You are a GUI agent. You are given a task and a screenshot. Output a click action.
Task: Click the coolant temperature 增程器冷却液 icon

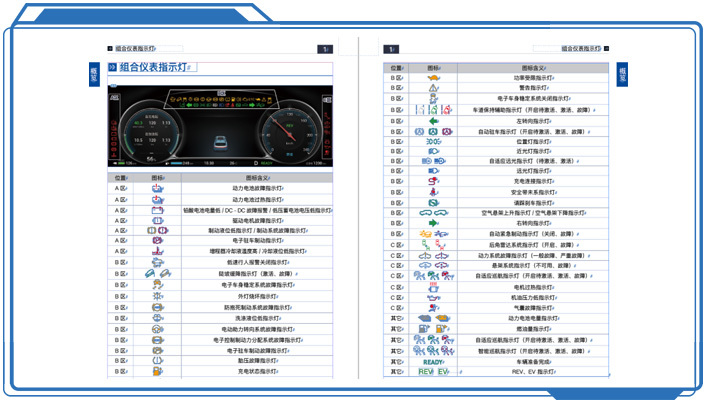pyautogui.click(x=158, y=251)
